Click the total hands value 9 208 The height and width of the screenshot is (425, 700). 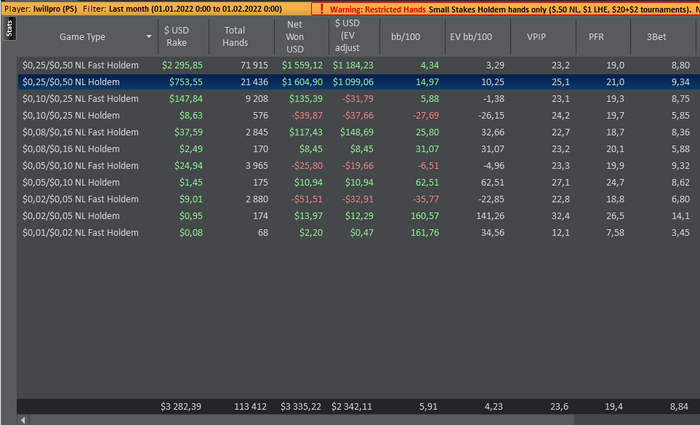click(x=257, y=99)
